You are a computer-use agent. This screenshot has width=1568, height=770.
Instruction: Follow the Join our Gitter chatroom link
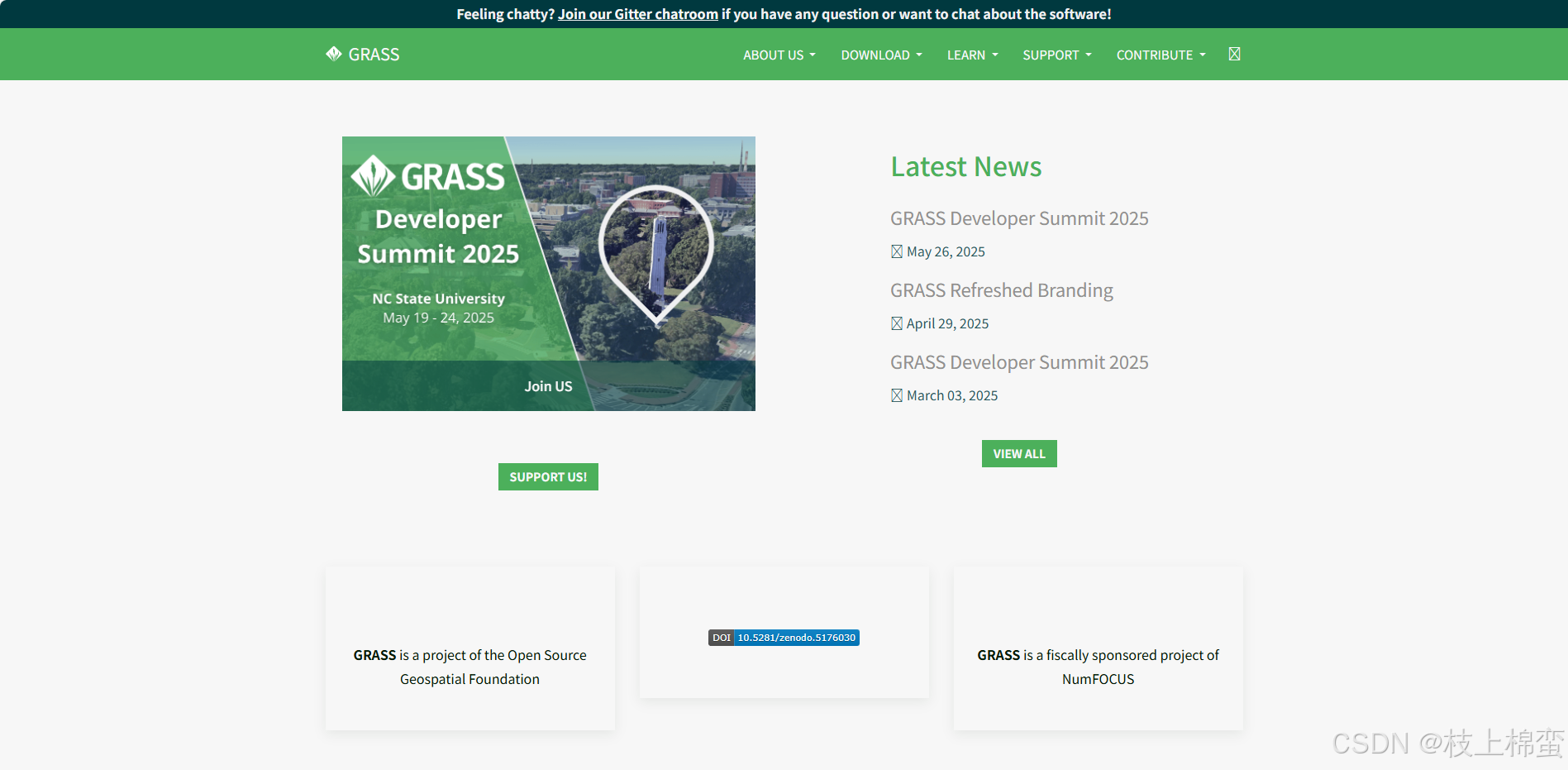tap(638, 14)
